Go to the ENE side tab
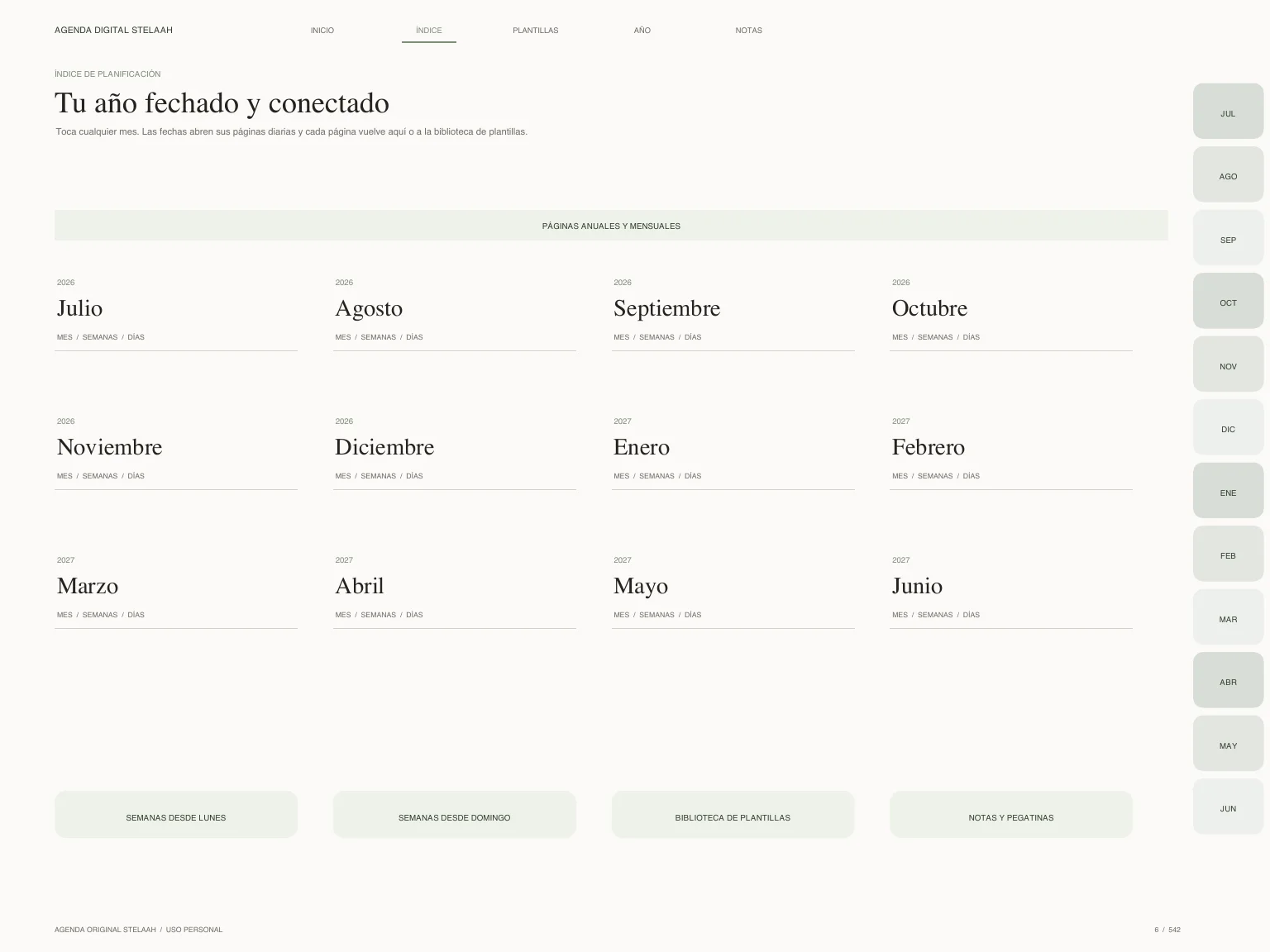The width and height of the screenshot is (1270, 952). (x=1228, y=490)
